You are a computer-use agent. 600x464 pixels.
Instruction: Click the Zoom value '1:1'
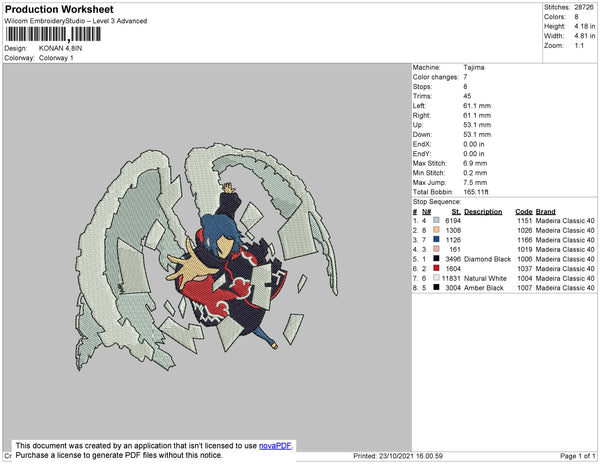pos(579,46)
